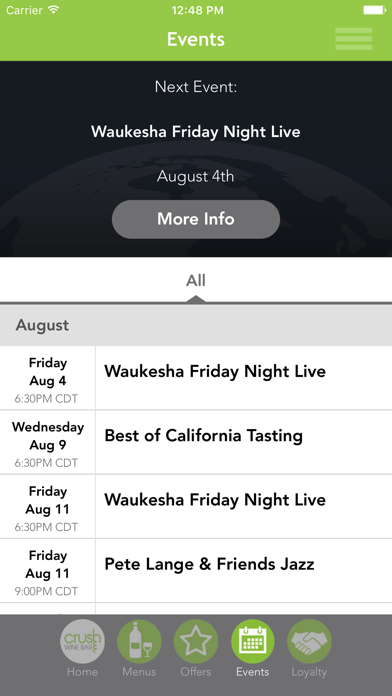Open the Loyalty handshake icon
This screenshot has width=392, height=696.
coord(309,641)
